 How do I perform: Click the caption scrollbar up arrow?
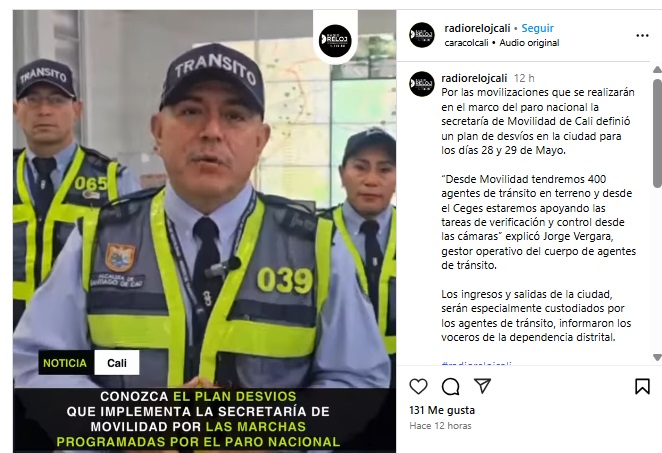tap(657, 69)
